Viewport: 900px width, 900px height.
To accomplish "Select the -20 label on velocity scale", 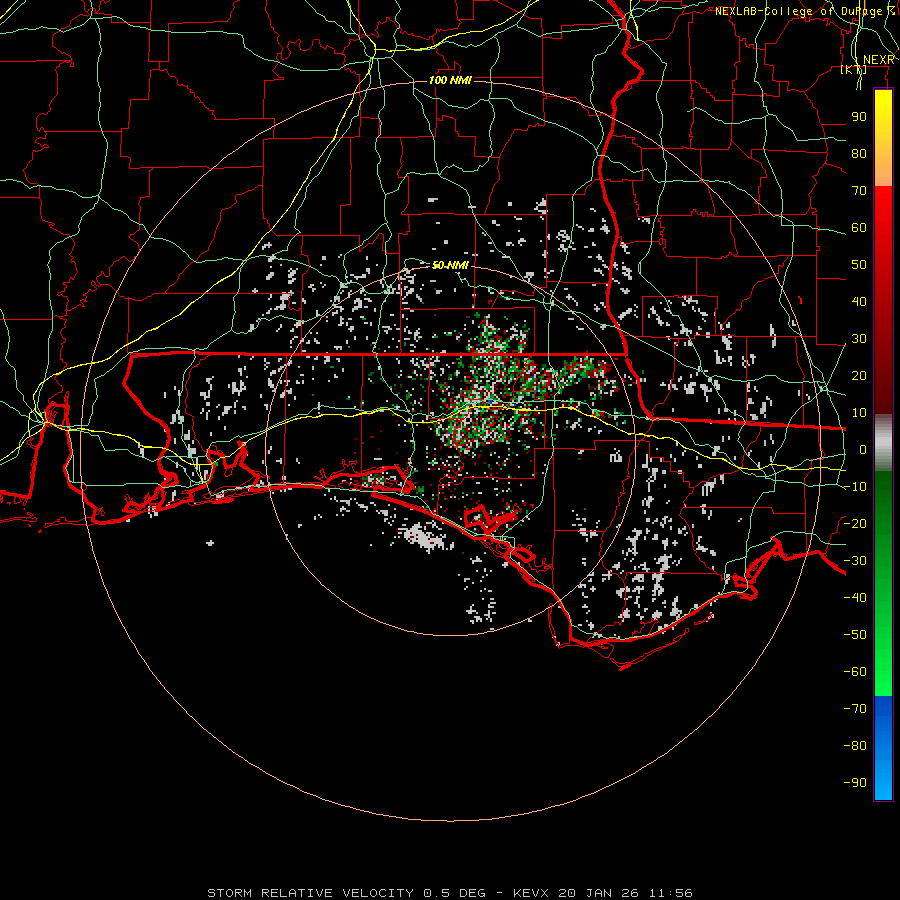I will coord(855,523).
